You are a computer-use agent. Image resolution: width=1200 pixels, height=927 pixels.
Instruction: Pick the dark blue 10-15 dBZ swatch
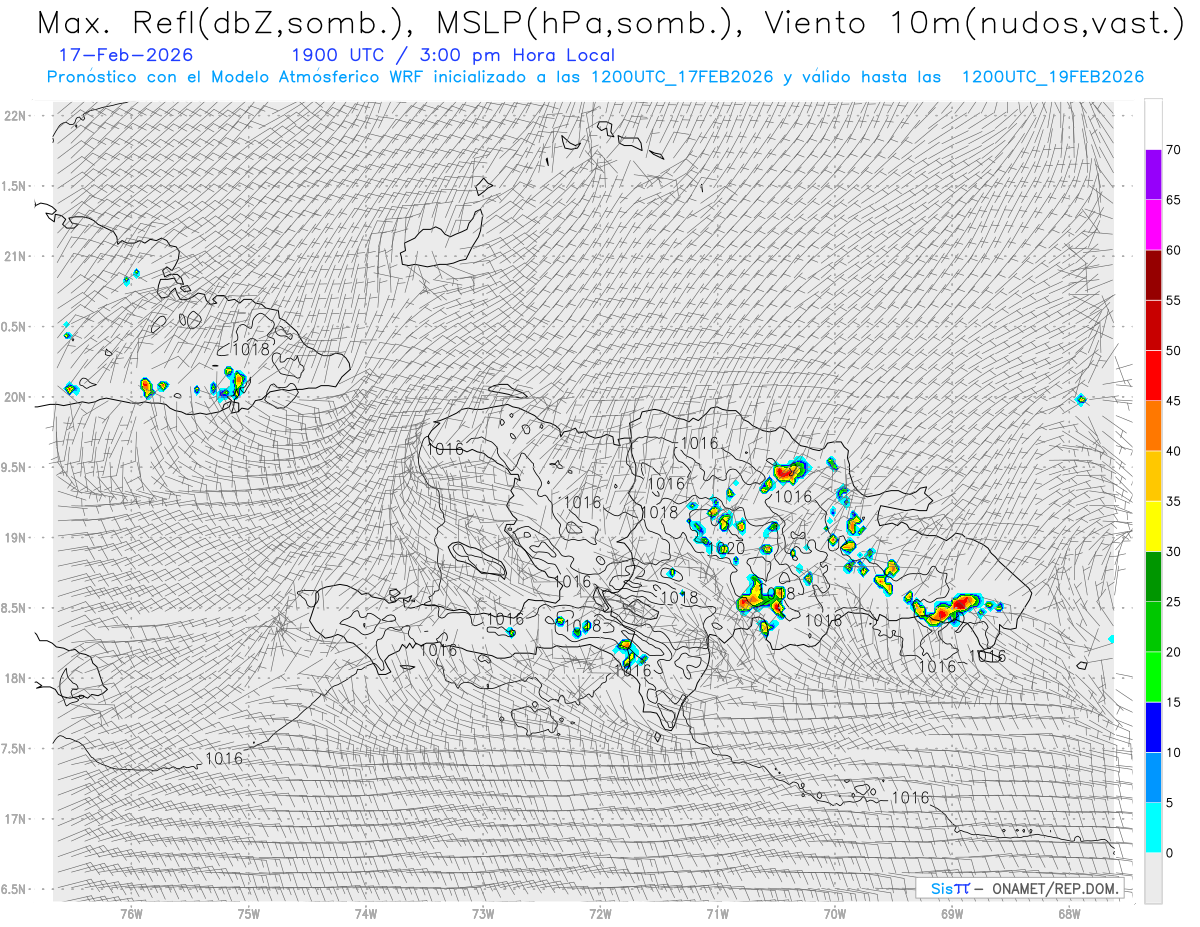point(1153,727)
